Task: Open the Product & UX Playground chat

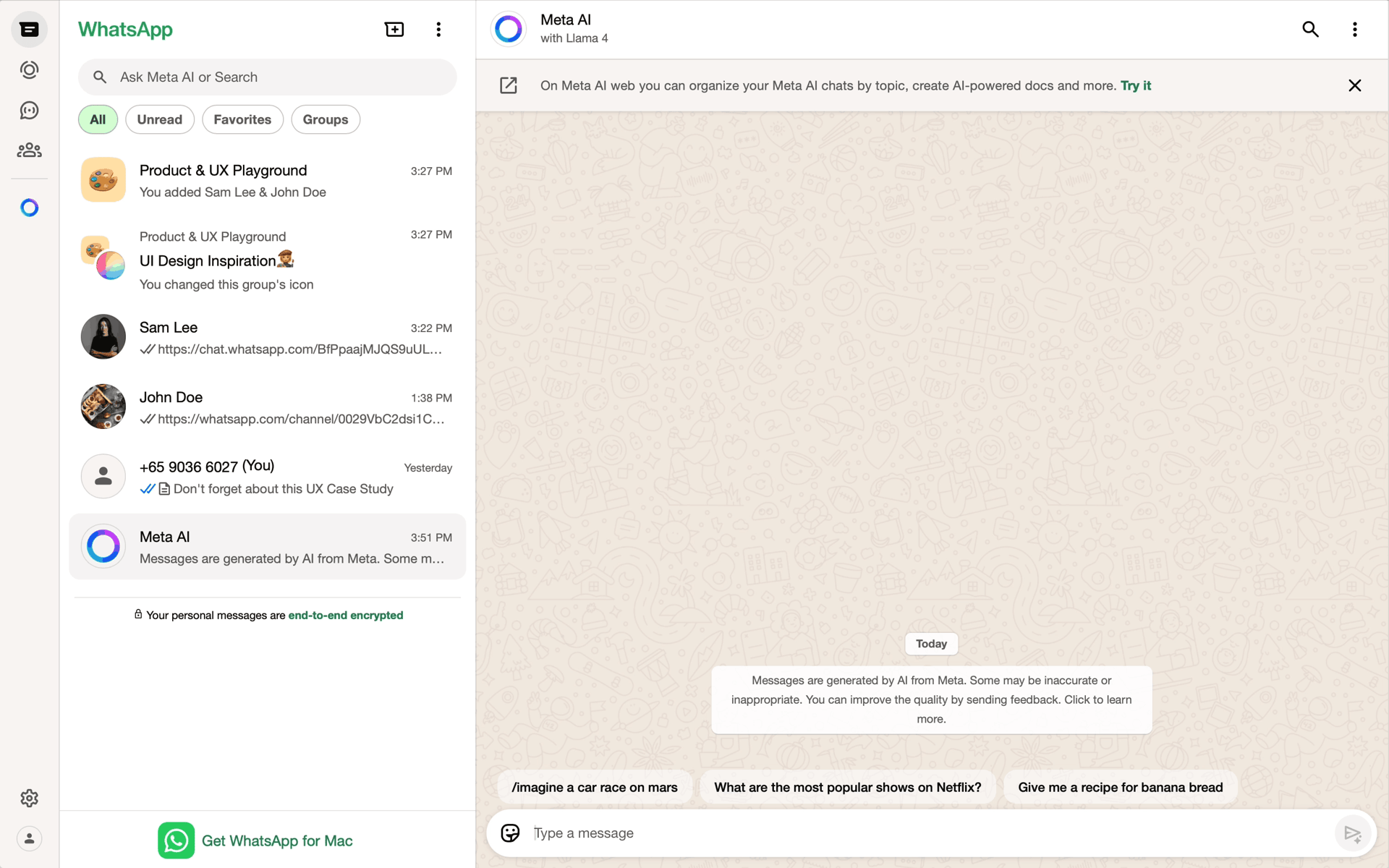Action: coord(268,181)
